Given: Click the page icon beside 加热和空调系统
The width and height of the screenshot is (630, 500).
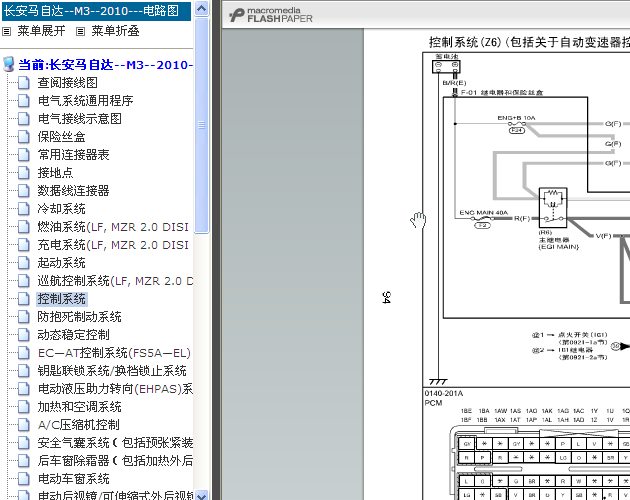Looking at the screenshot, I should click(24, 407).
